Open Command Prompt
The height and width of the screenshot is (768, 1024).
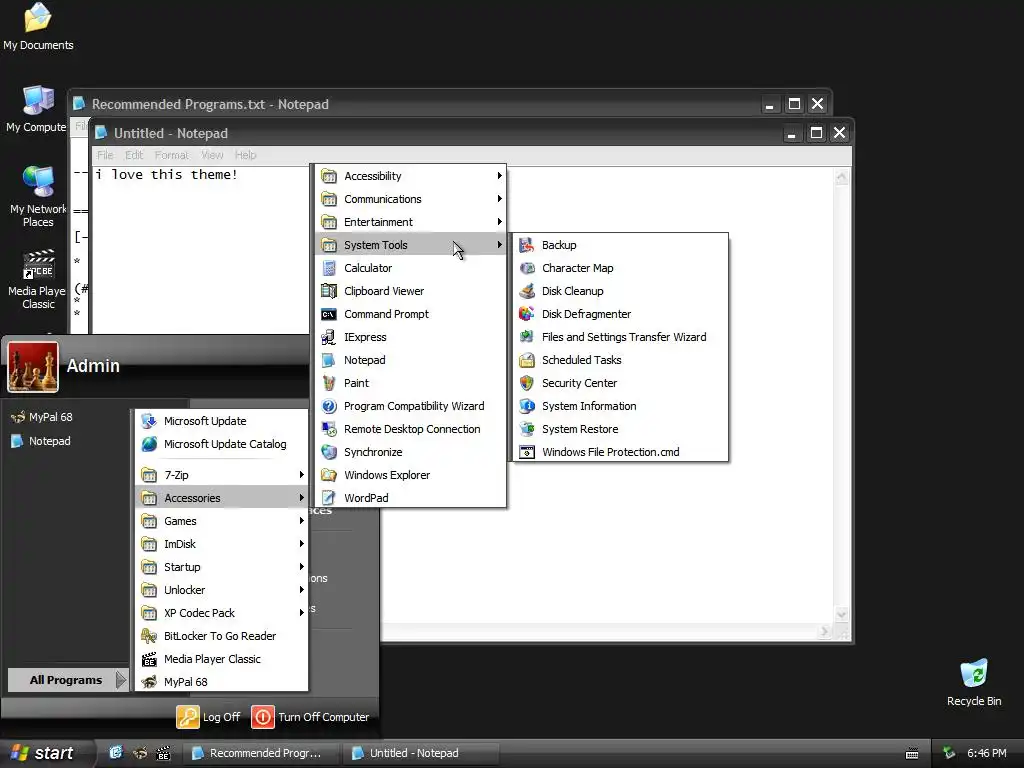pos(411,314)
